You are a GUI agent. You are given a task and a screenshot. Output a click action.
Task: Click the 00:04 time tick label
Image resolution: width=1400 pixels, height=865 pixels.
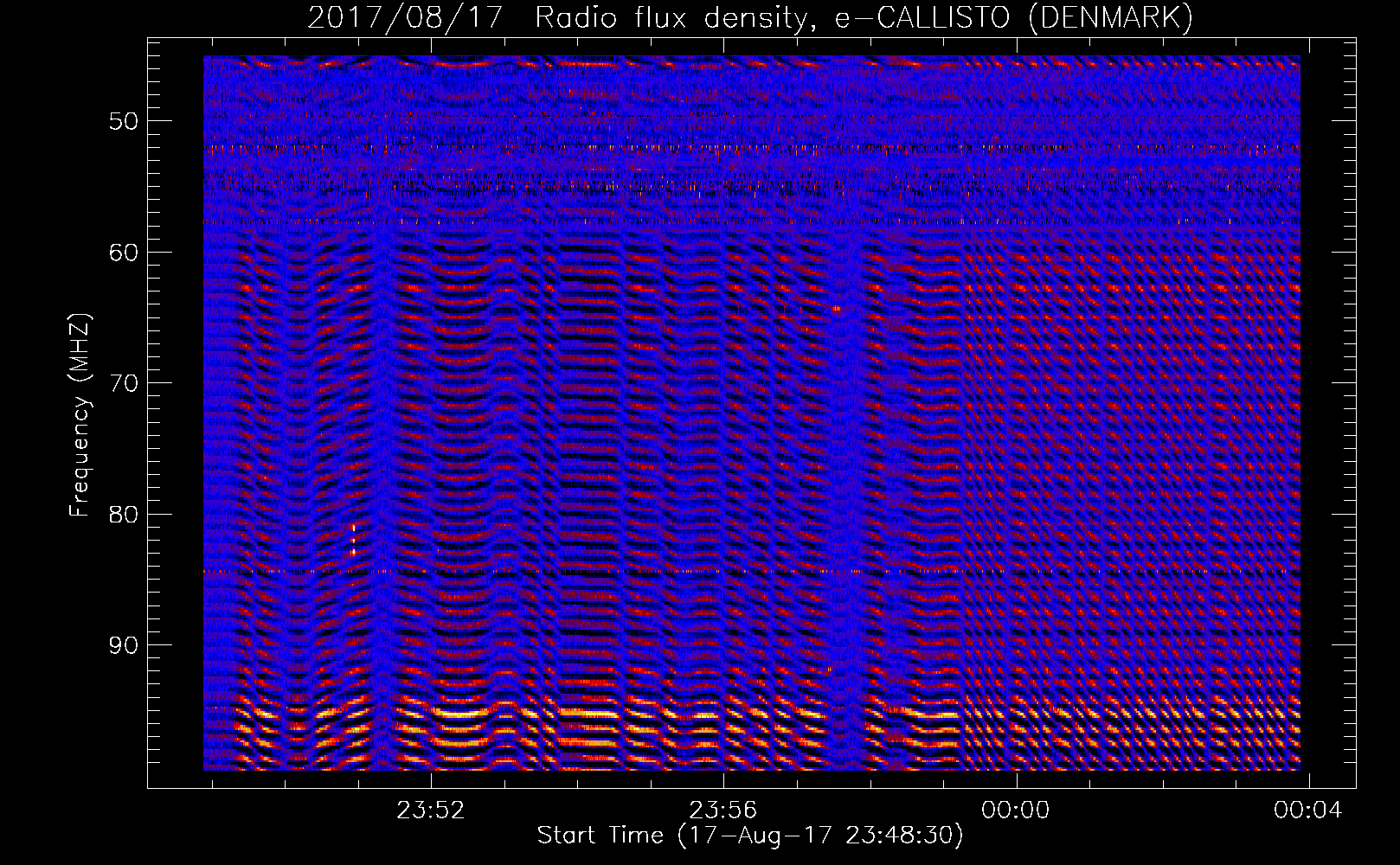click(x=1308, y=810)
